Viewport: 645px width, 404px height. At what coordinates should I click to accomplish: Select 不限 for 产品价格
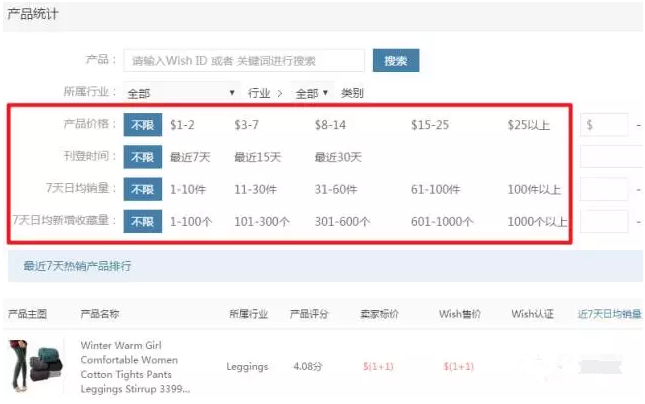[143, 125]
